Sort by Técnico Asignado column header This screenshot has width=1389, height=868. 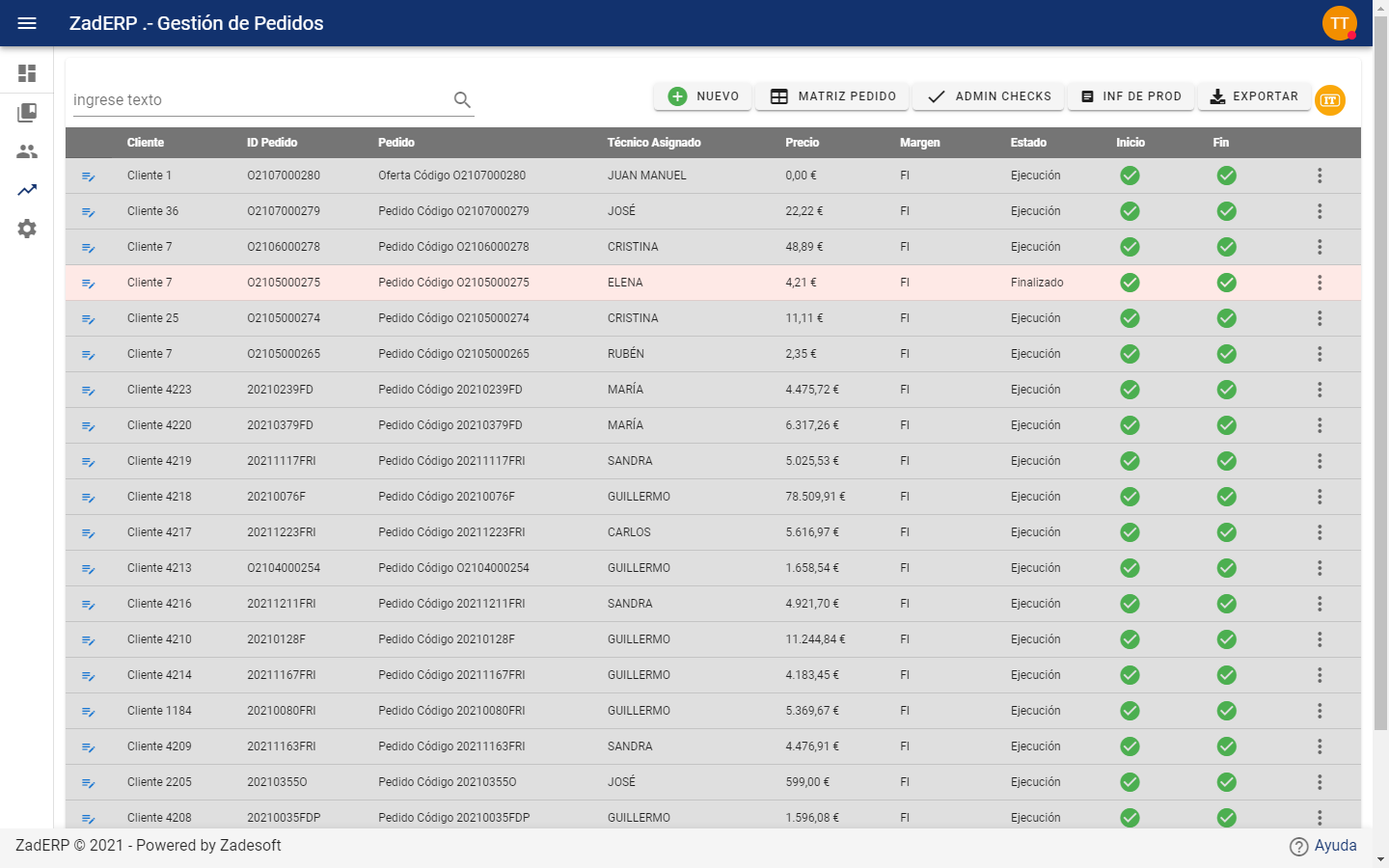pyautogui.click(x=654, y=143)
